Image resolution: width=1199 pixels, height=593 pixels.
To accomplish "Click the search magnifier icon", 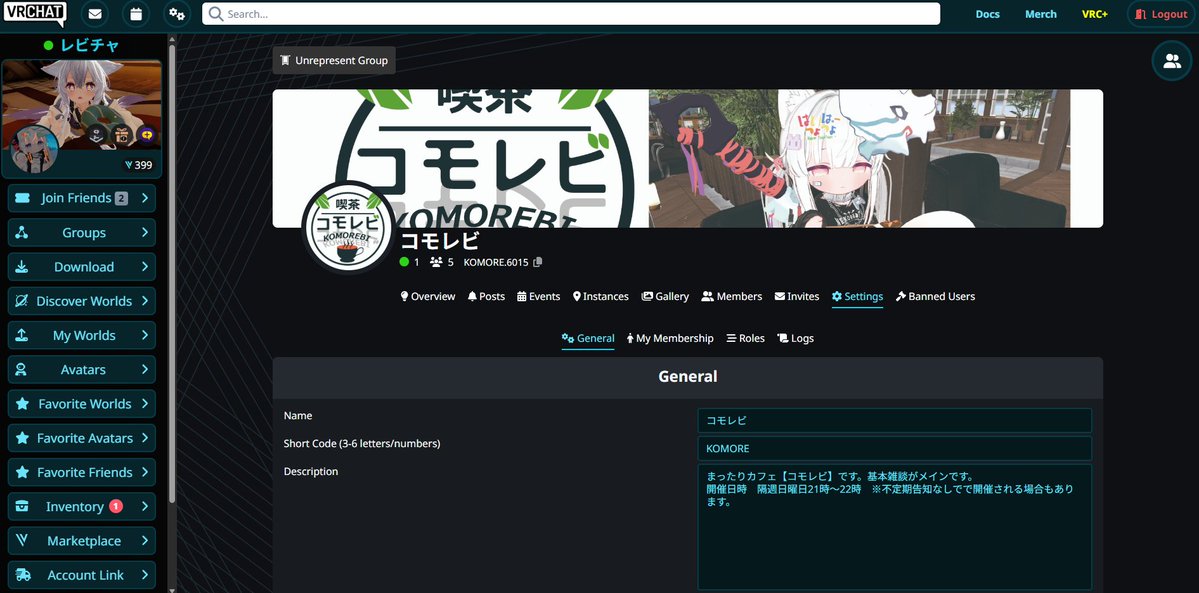I will 216,14.
